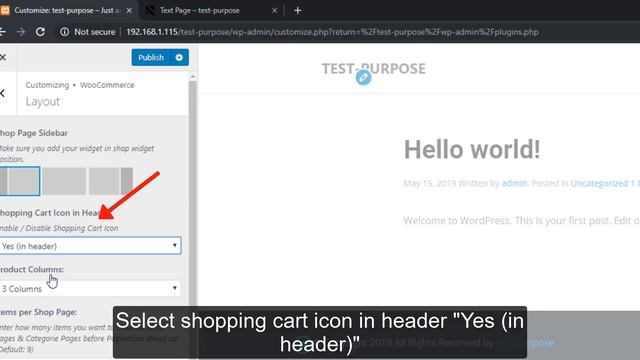Click the admin author link
Screen dimensions: 640x360
pos(514,183)
